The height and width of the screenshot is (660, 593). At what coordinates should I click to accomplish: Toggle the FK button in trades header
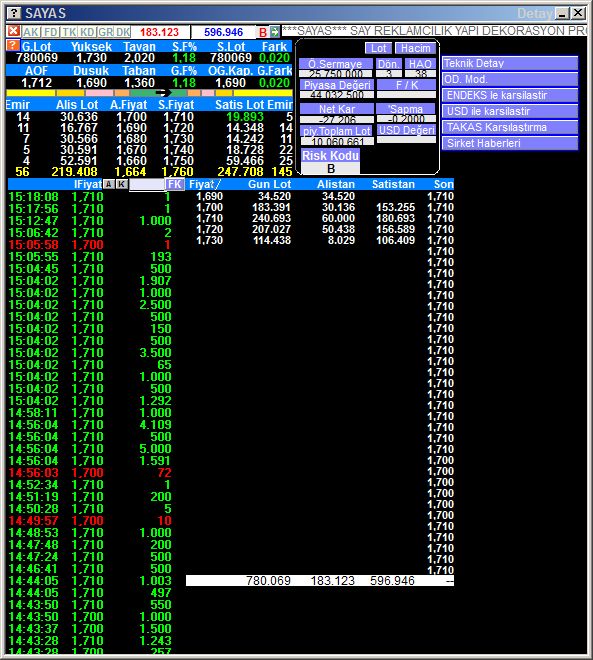tap(174, 184)
